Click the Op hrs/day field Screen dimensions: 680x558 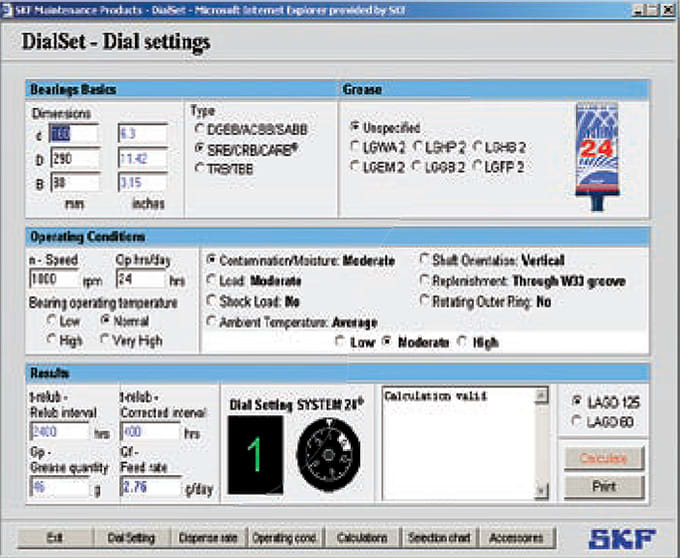pyautogui.click(x=141, y=279)
